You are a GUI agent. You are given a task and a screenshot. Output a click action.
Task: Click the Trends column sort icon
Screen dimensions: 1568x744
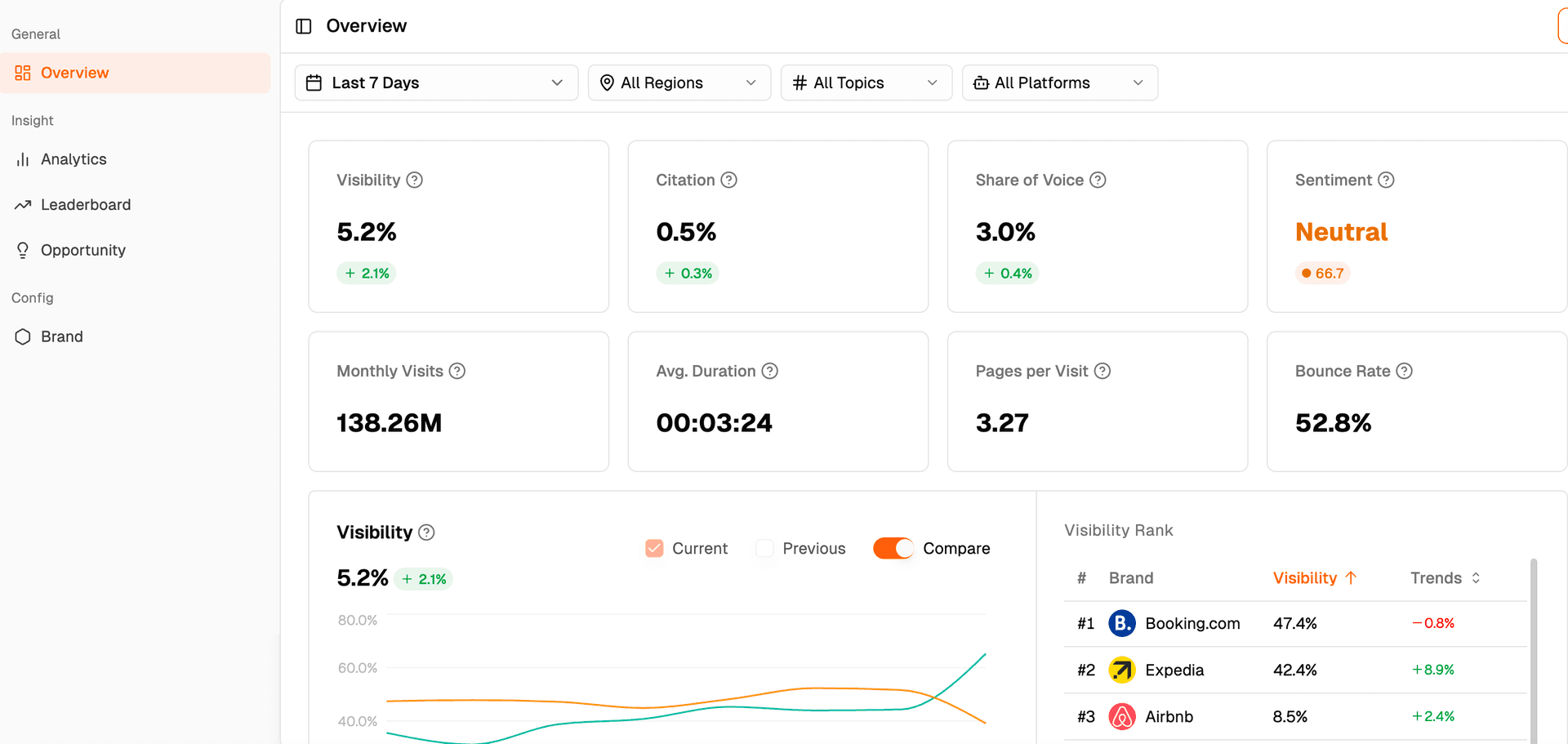[1476, 578]
